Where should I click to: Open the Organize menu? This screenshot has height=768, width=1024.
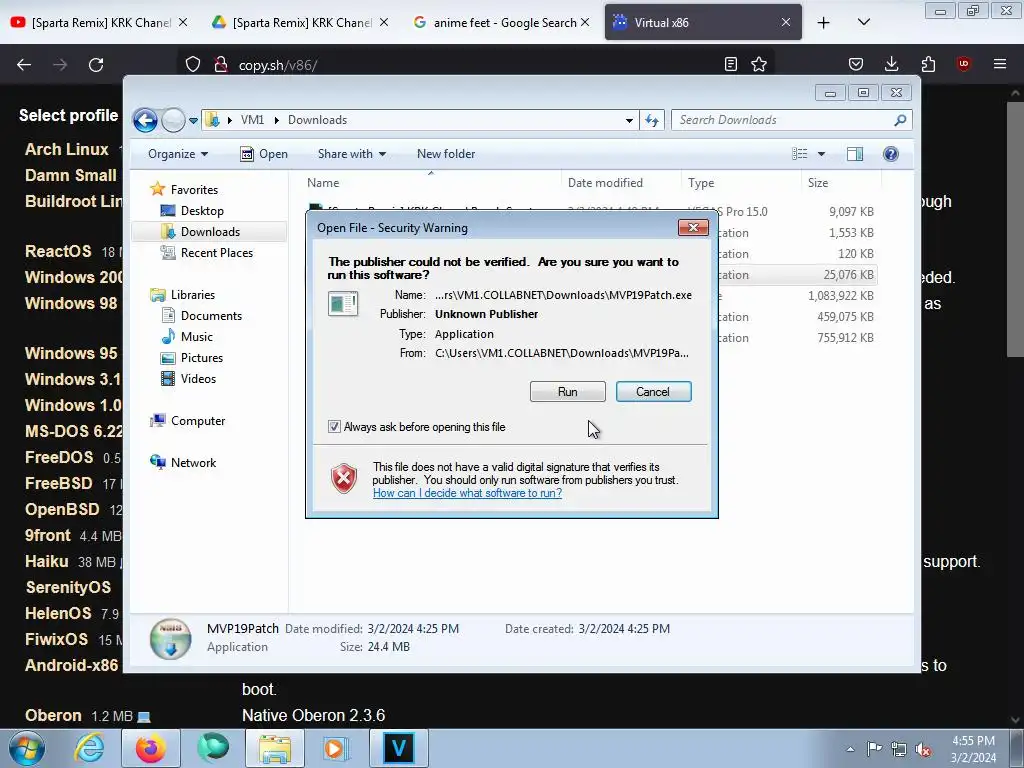coord(178,154)
